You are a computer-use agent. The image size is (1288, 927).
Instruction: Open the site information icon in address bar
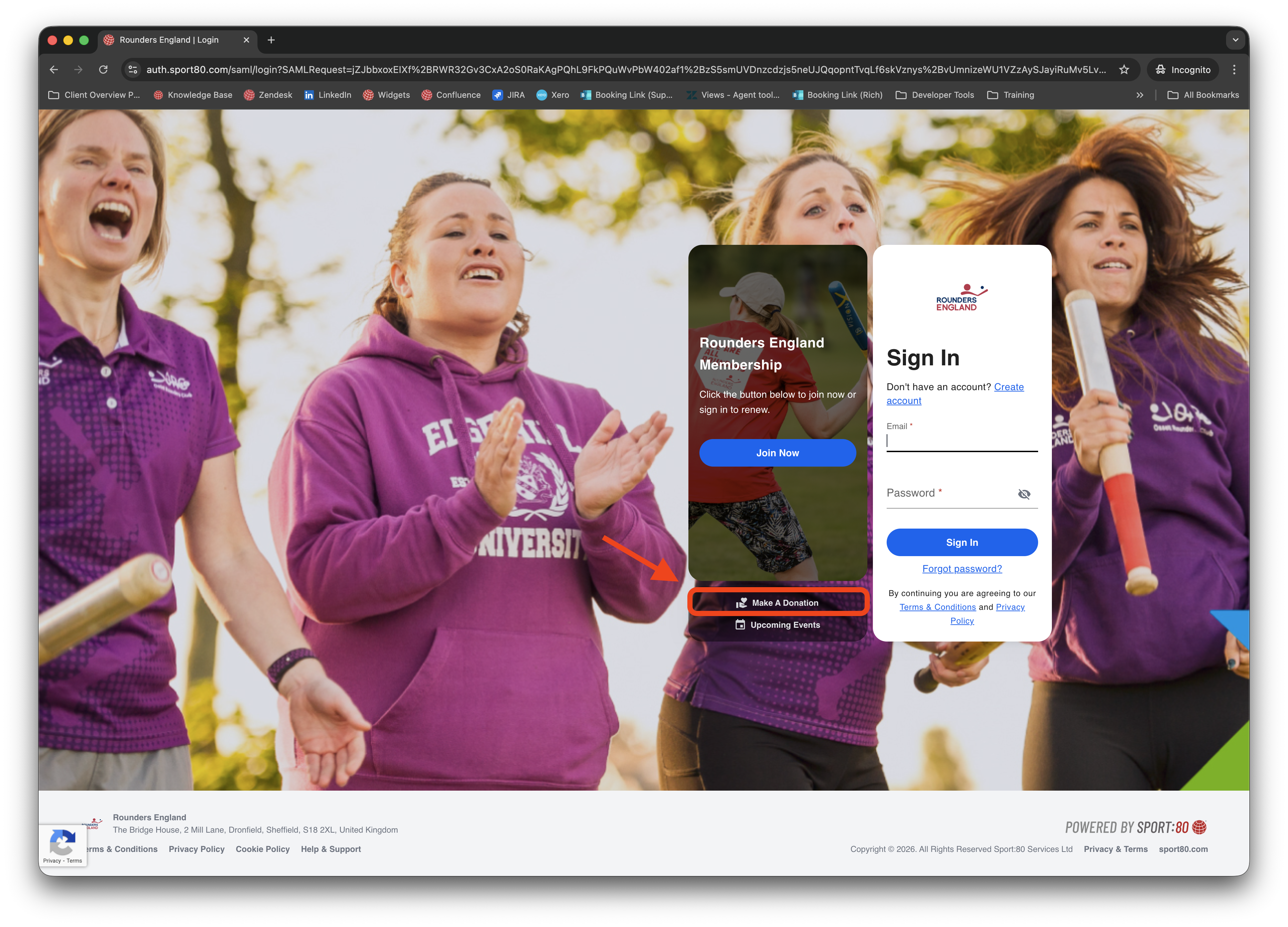click(133, 69)
